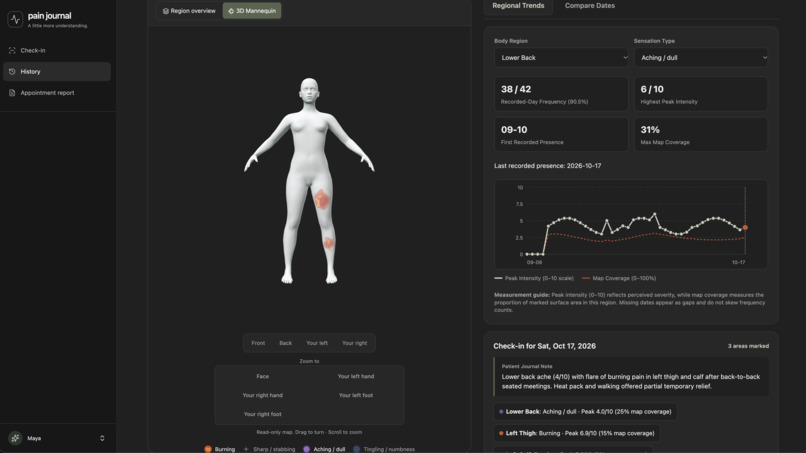
Task: Open the History page
Action: tap(57, 71)
